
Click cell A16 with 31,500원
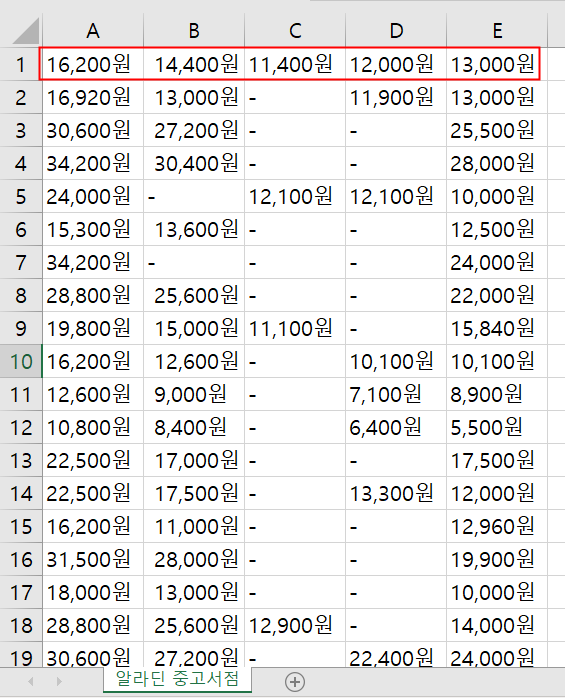tap(93, 559)
